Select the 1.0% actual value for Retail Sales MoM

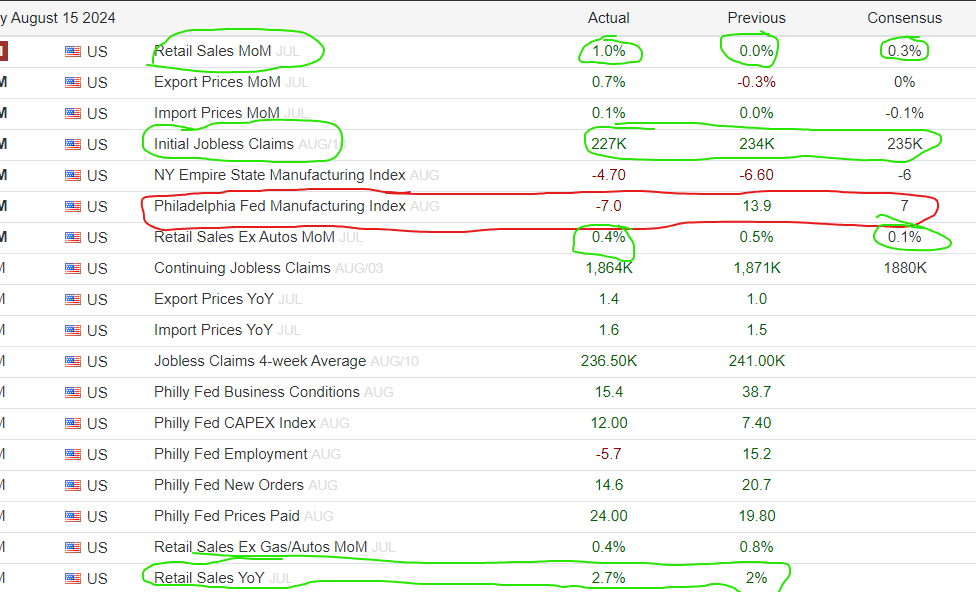(609, 51)
